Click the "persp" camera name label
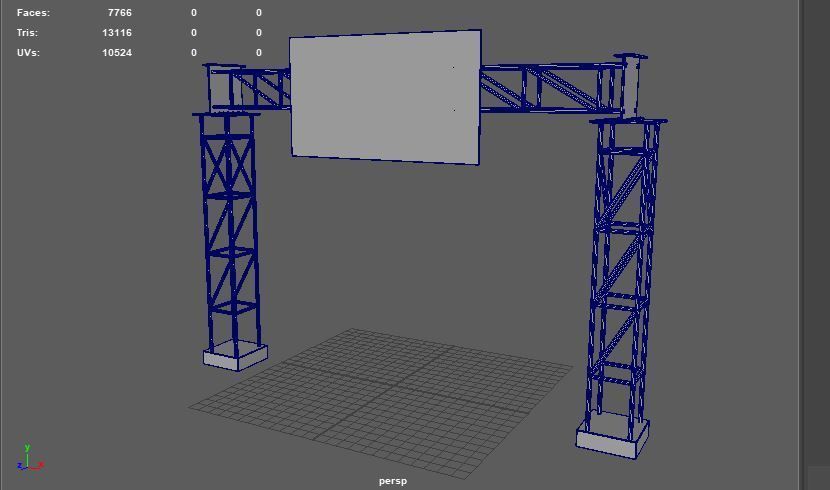This screenshot has height=490, width=830. tap(393, 481)
